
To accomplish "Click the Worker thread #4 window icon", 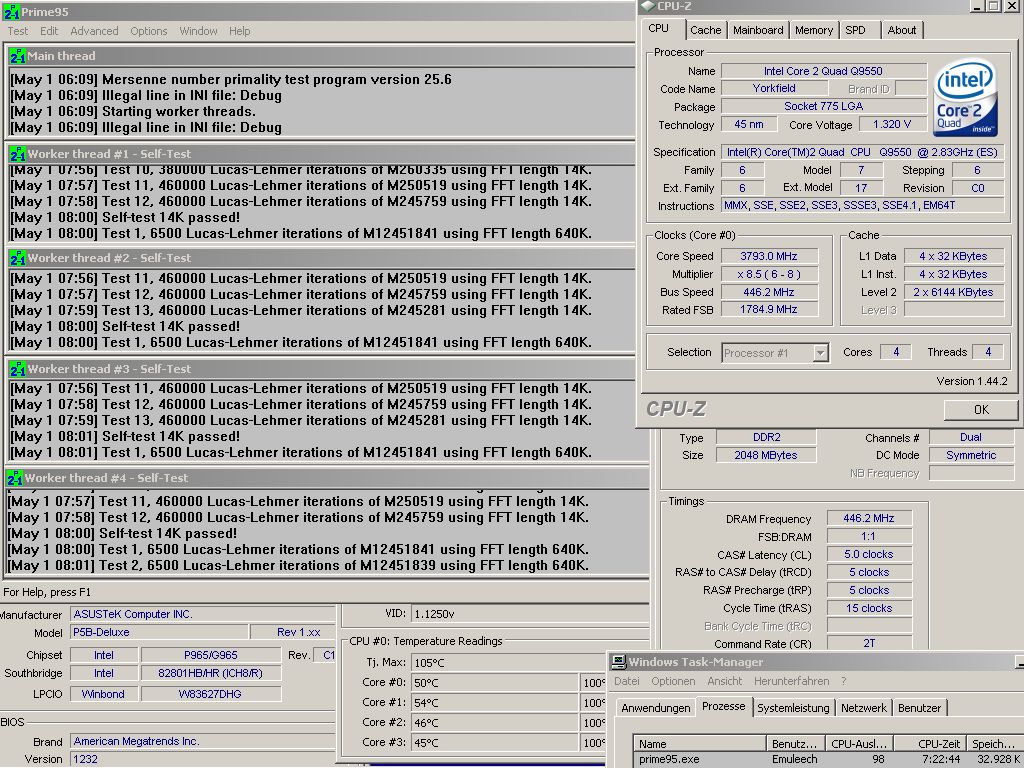I will [x=14, y=477].
